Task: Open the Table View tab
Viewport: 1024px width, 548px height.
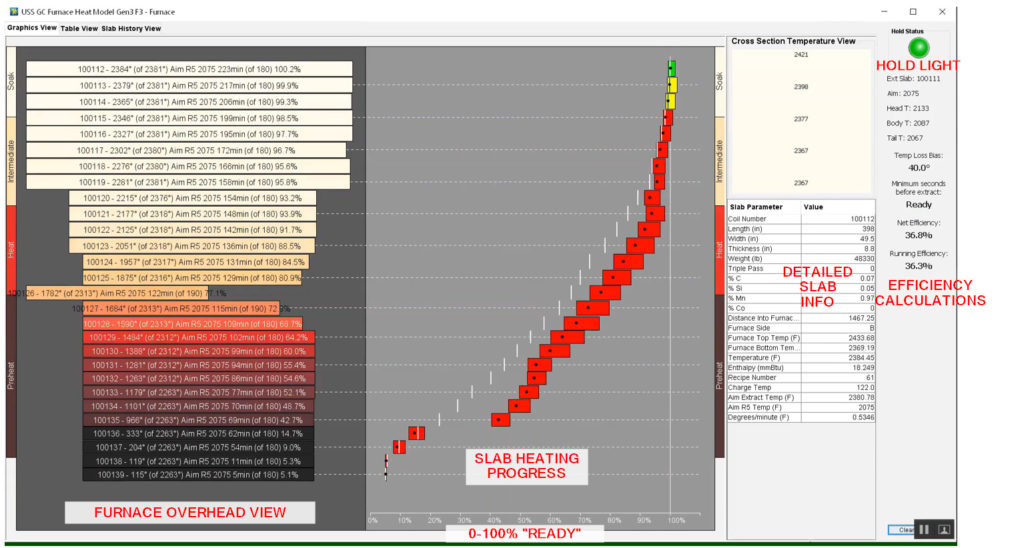Action: pyautogui.click(x=79, y=29)
